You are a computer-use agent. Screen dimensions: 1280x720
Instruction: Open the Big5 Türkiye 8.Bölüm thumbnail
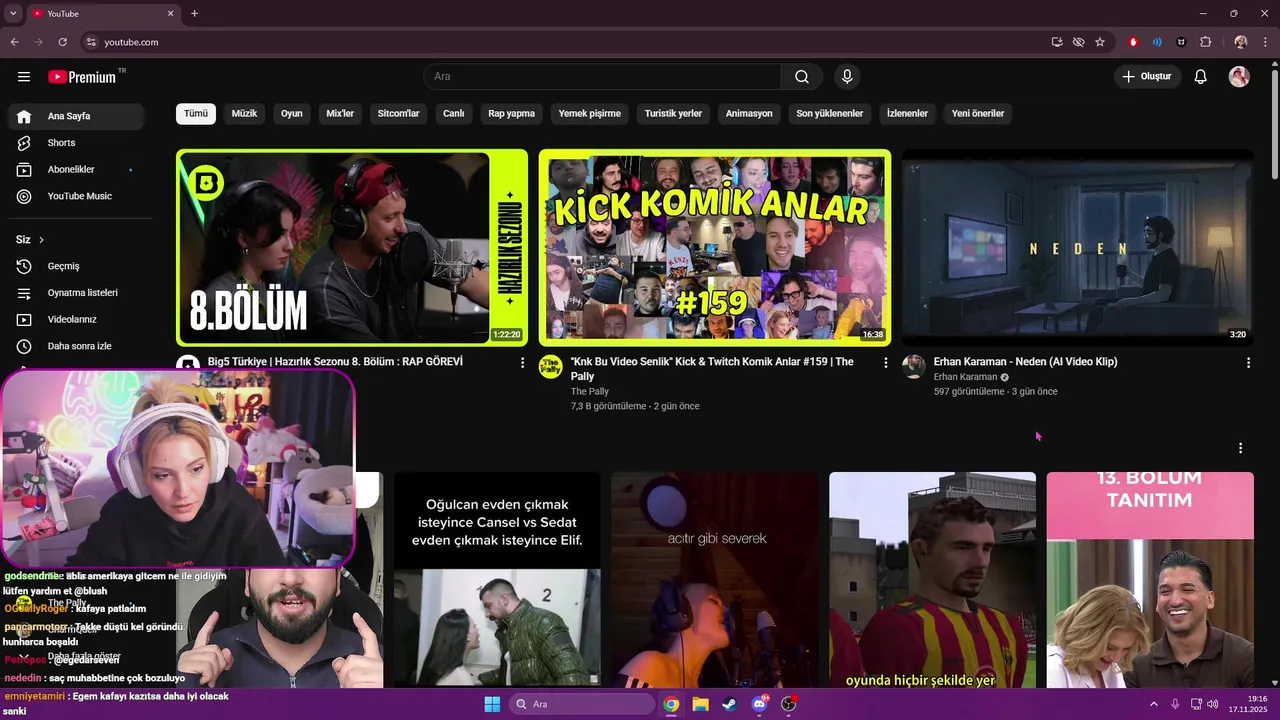(352, 247)
